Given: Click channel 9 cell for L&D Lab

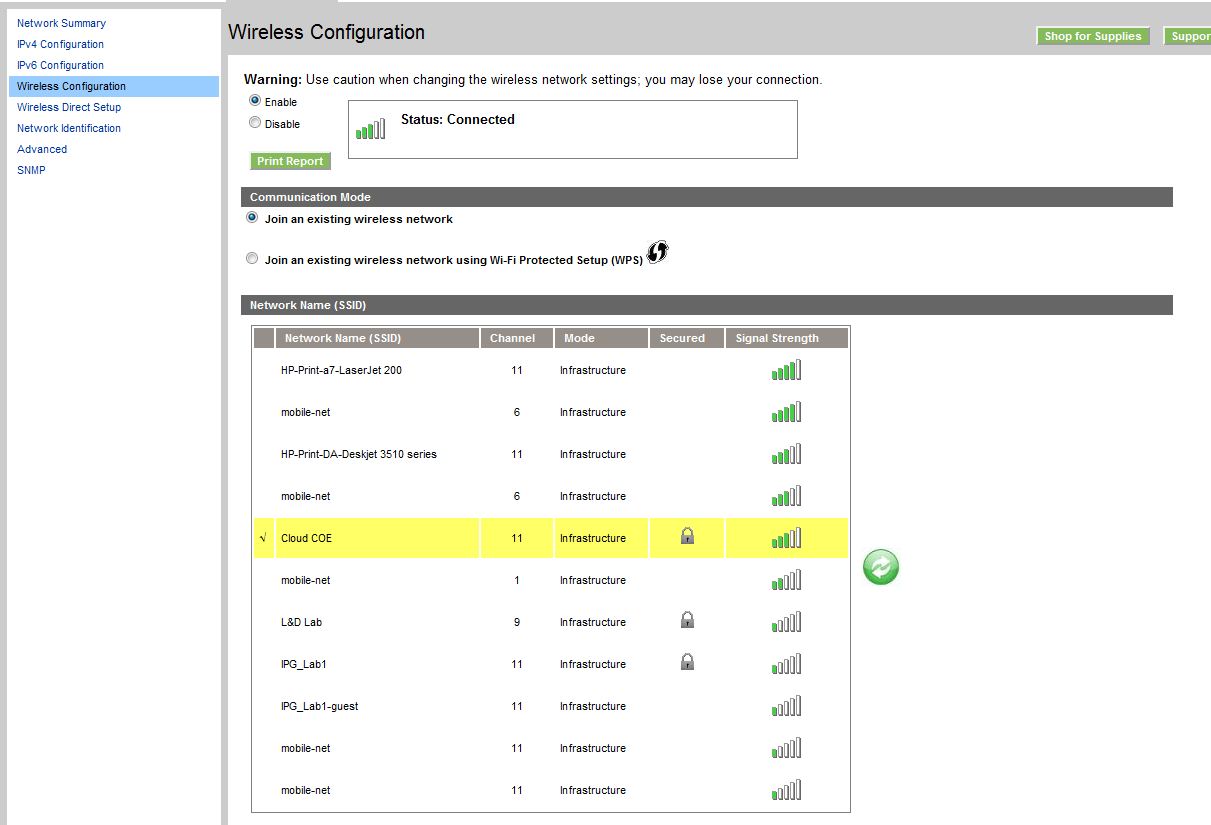Looking at the screenshot, I should coord(517,622).
